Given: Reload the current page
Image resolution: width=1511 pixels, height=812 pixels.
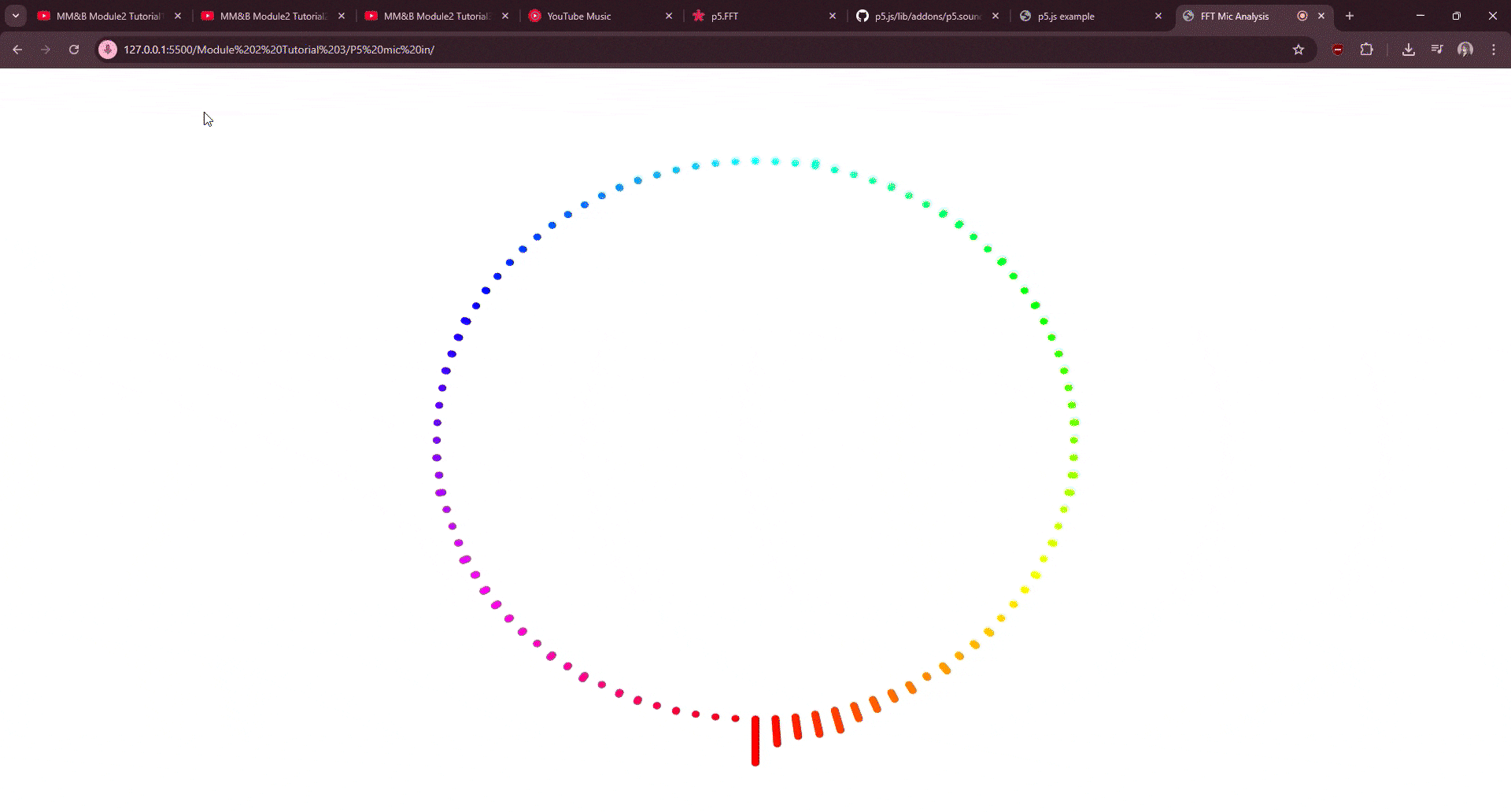Looking at the screenshot, I should (74, 49).
